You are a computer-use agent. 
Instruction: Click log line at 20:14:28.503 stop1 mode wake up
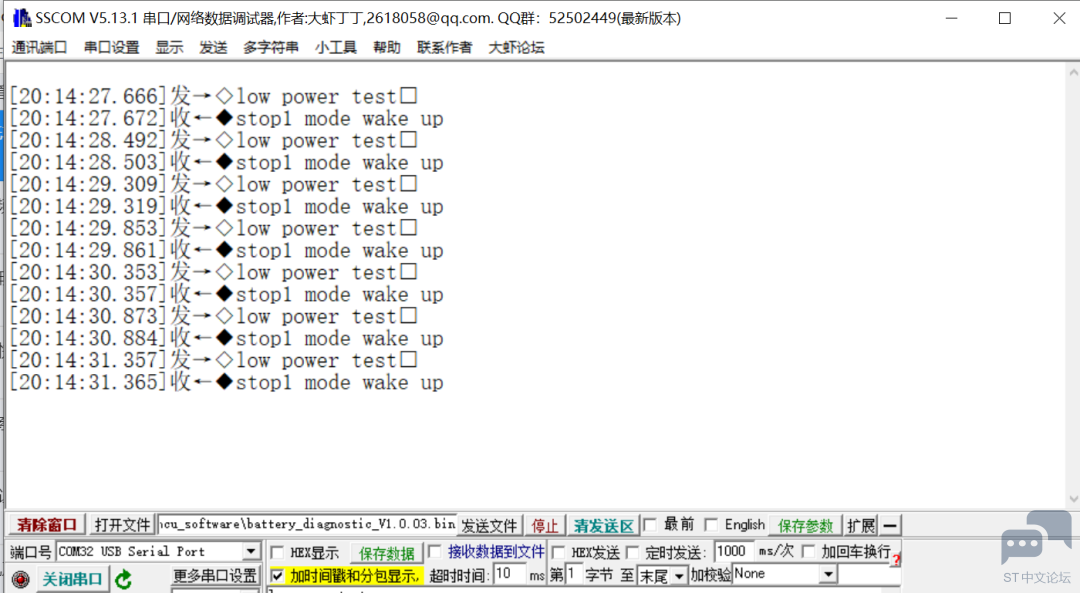[x=227, y=163]
